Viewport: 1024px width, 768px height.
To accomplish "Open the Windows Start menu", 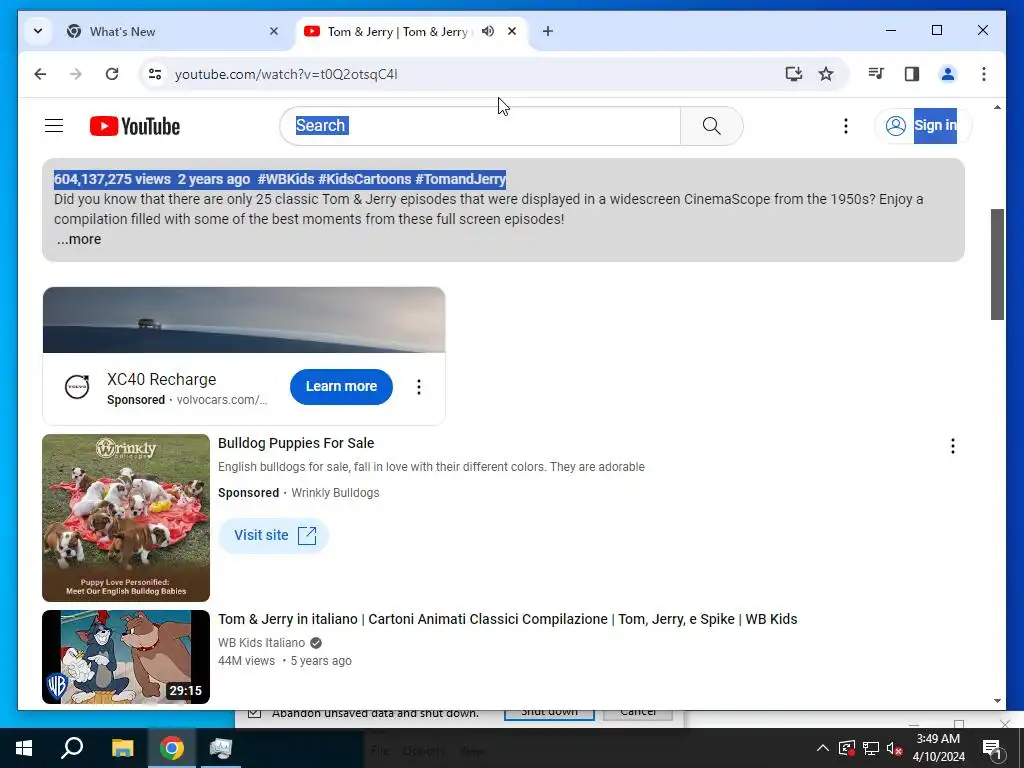I will point(24,748).
